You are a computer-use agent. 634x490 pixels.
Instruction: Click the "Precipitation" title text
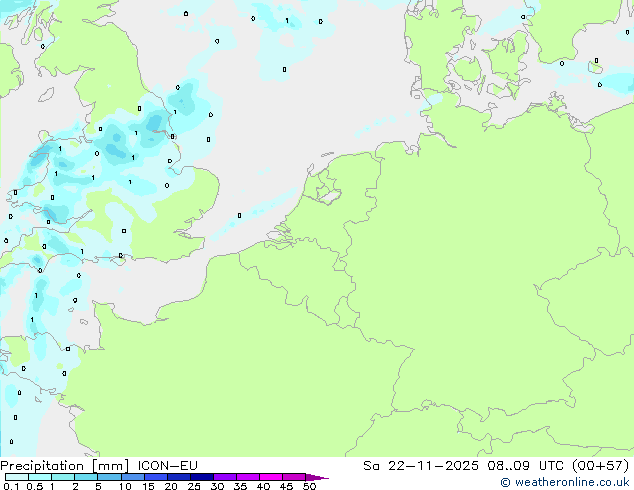(x=42, y=466)
